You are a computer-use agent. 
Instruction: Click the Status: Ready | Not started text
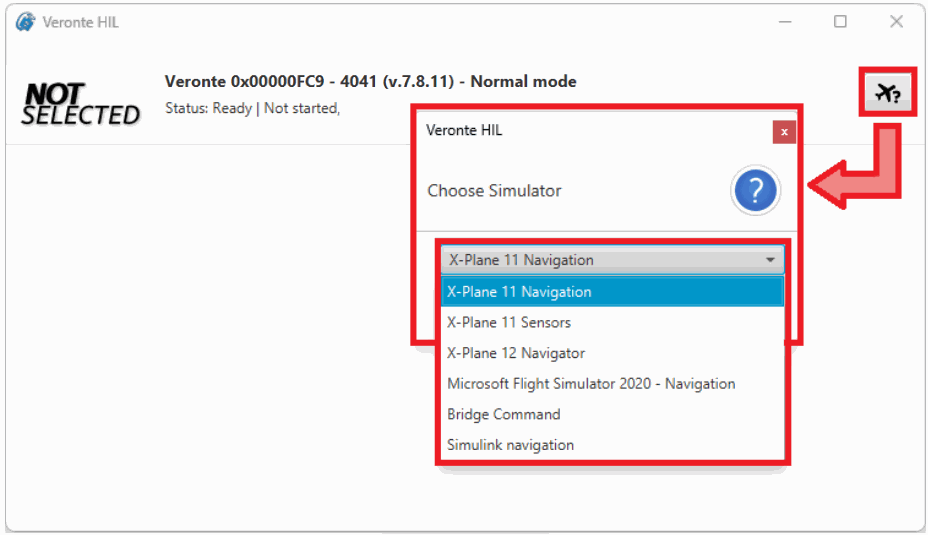252,108
